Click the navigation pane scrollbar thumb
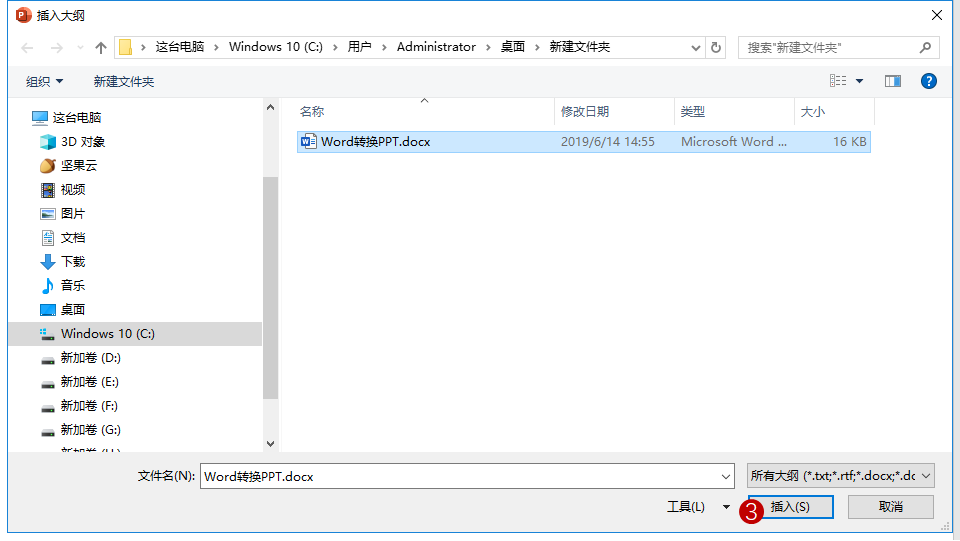This screenshot has height=541, width=960. 271,288
